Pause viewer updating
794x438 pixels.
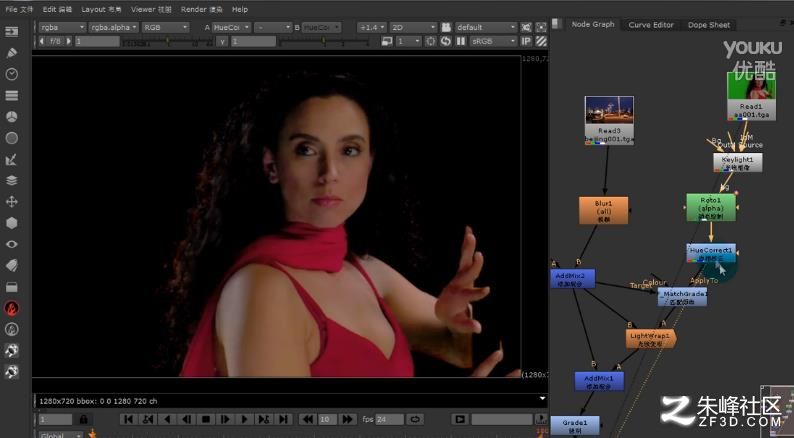pos(460,42)
